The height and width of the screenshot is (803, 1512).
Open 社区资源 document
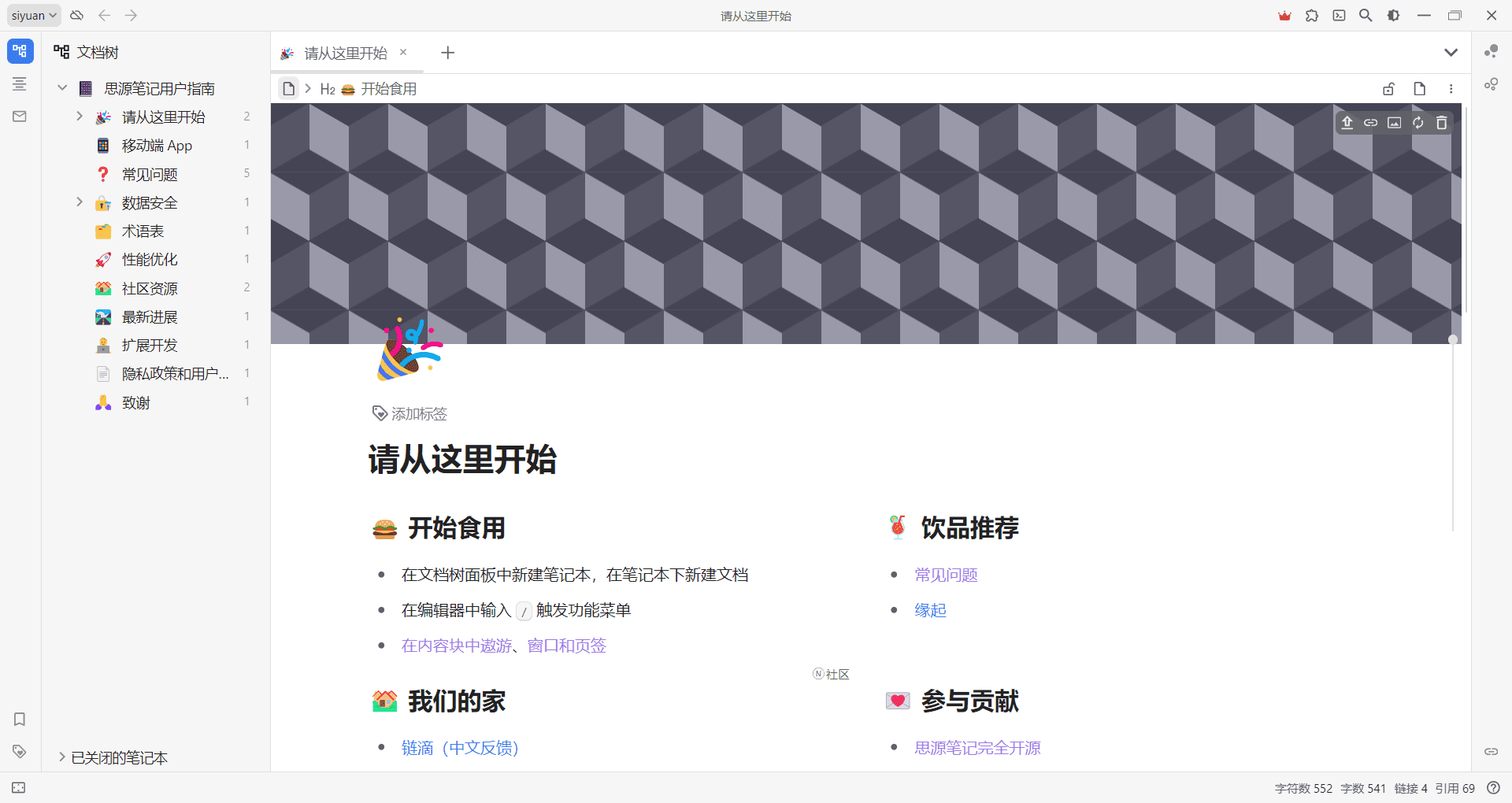[x=150, y=288]
